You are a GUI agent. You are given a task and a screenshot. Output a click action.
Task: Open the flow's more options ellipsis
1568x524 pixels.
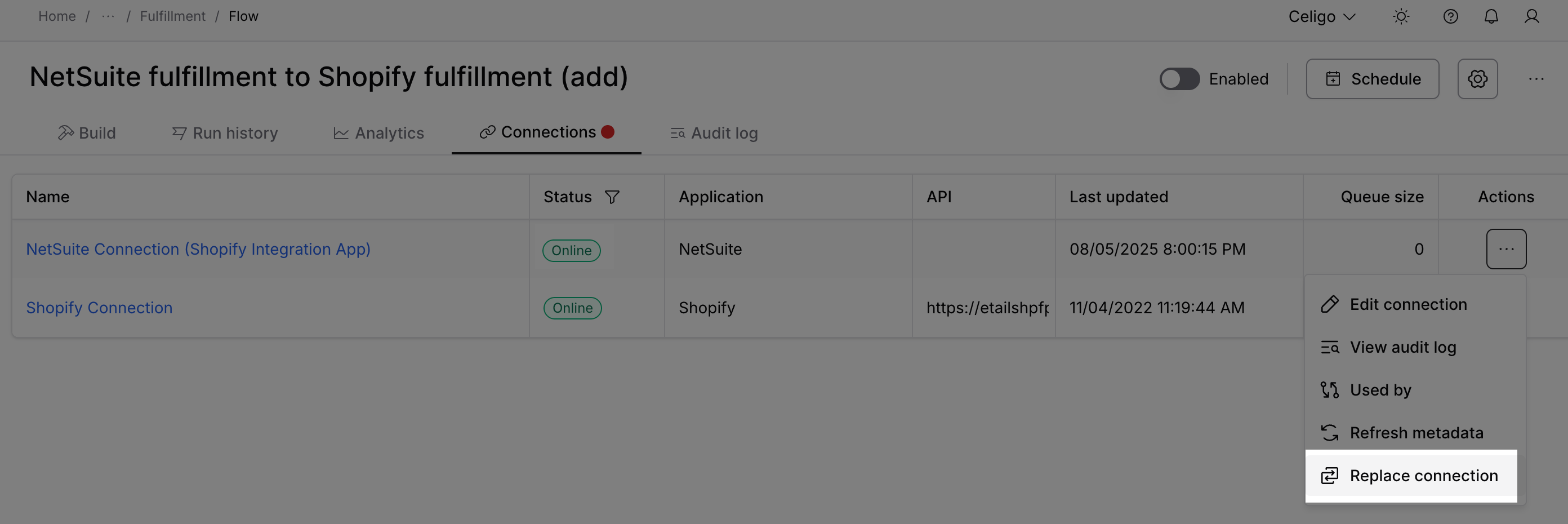pos(1536,78)
